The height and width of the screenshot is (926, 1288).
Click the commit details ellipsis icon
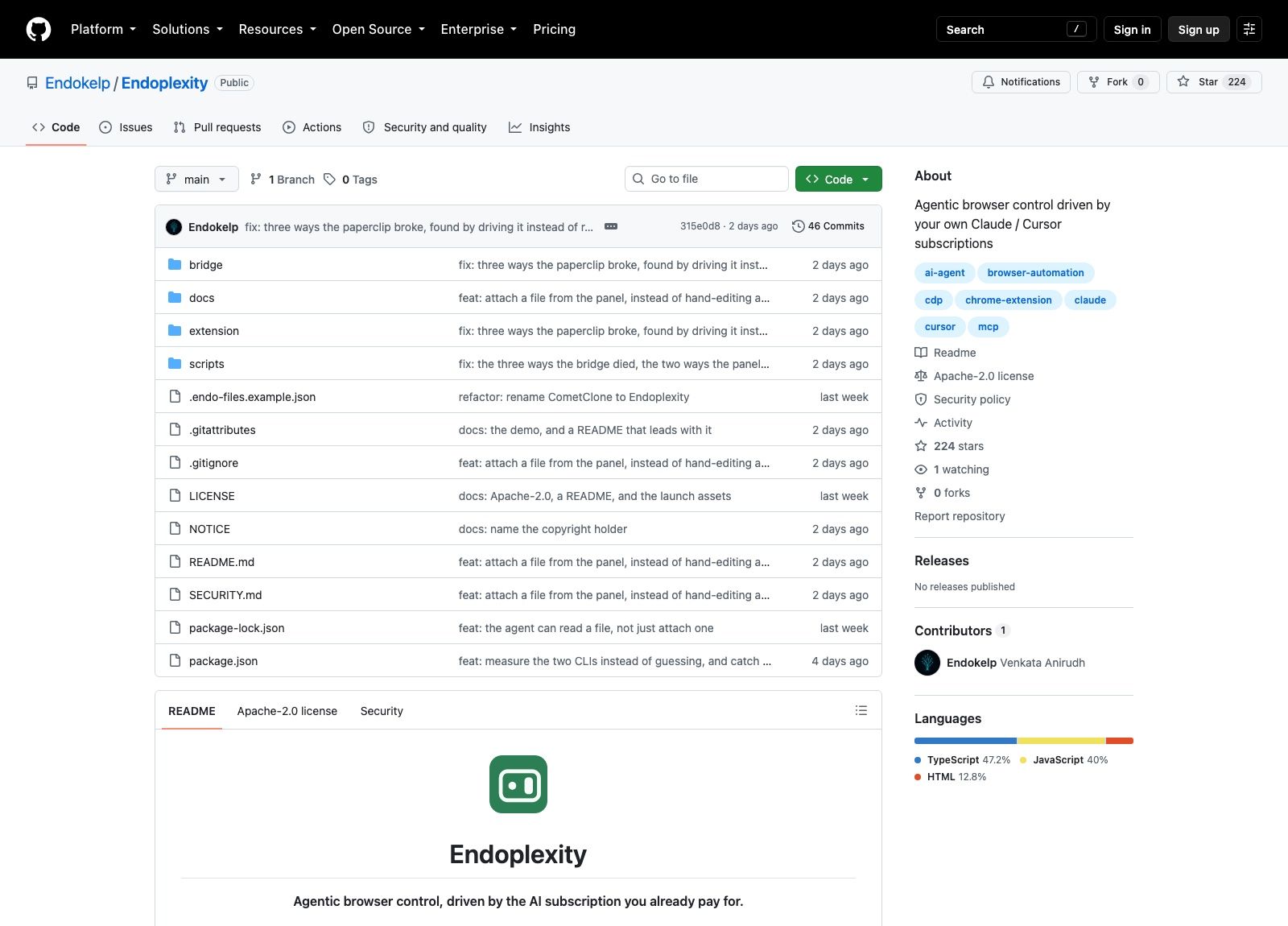click(x=611, y=226)
